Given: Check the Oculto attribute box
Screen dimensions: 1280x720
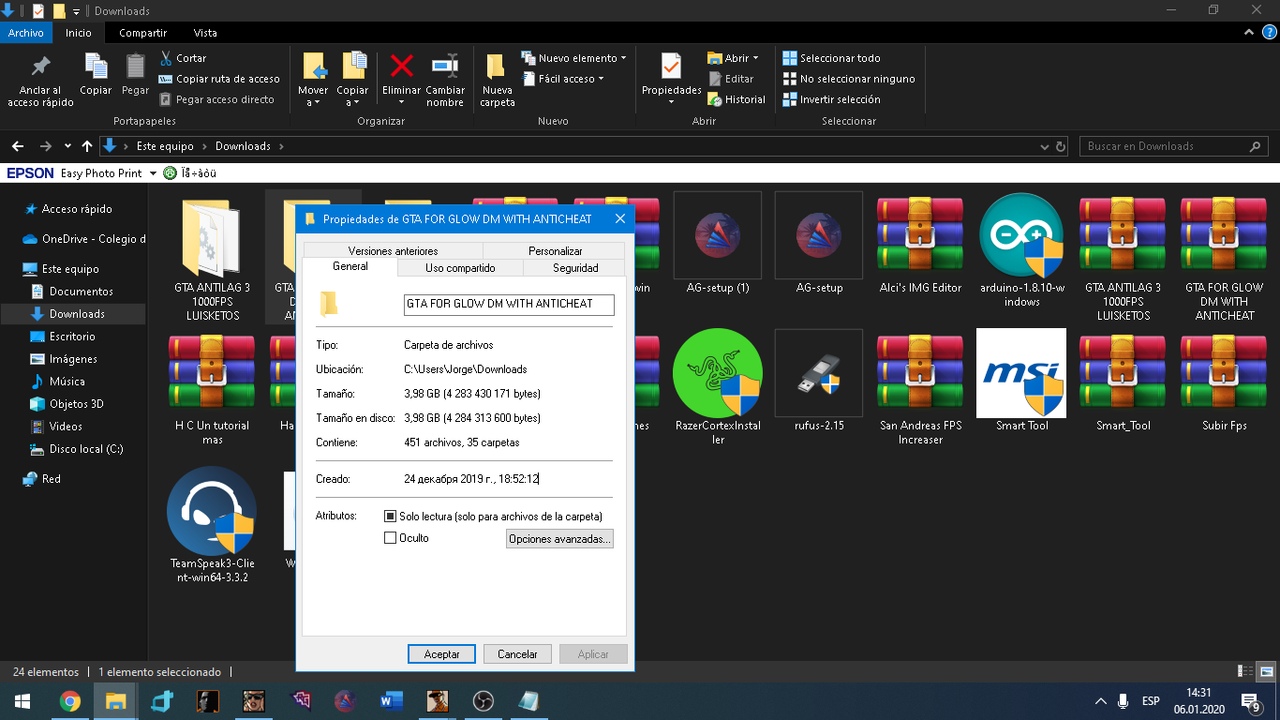Looking at the screenshot, I should pyautogui.click(x=391, y=538).
